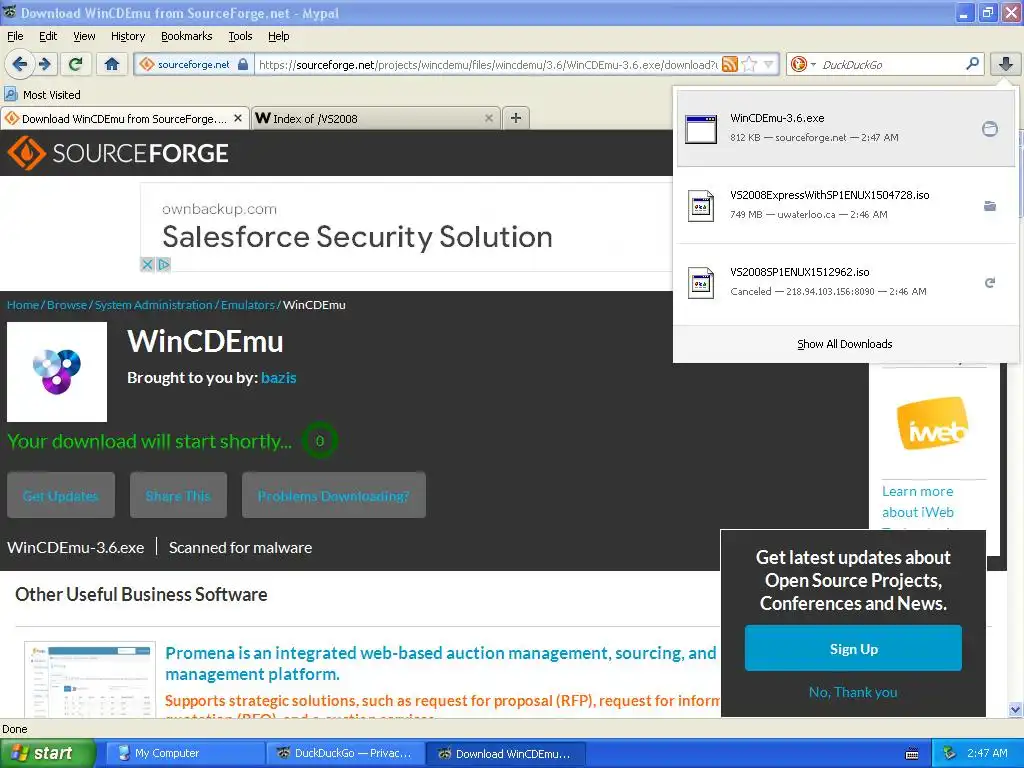Open the address bar history dropdown arrow

click(769, 64)
